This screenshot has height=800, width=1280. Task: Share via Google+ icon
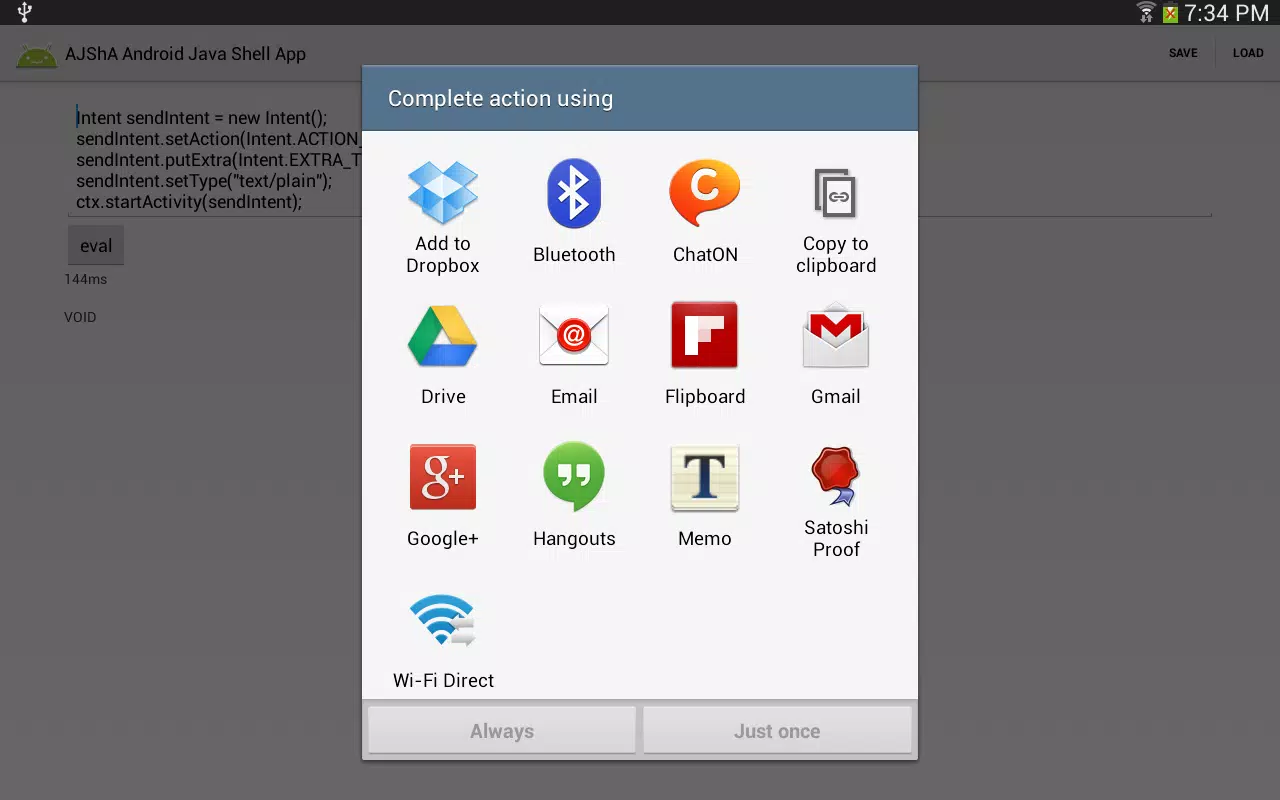point(443,478)
